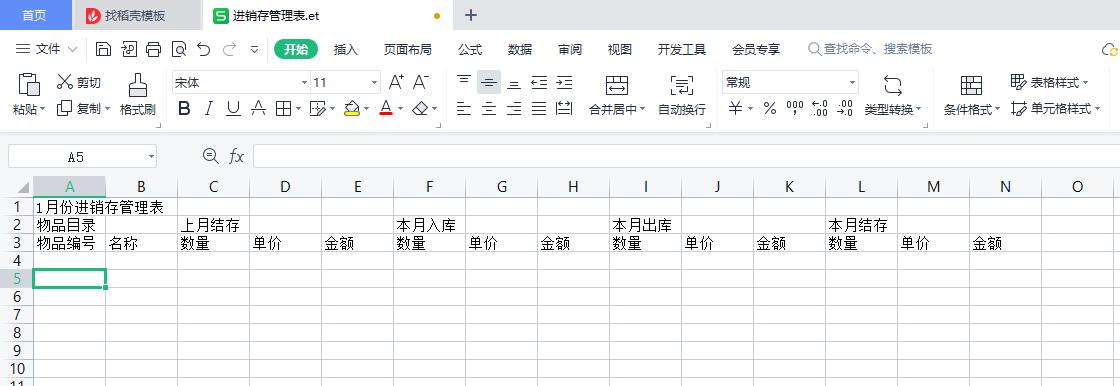Click the Print icon in quick access toolbar
Image resolution: width=1120 pixels, height=386 pixels.
tap(154, 49)
